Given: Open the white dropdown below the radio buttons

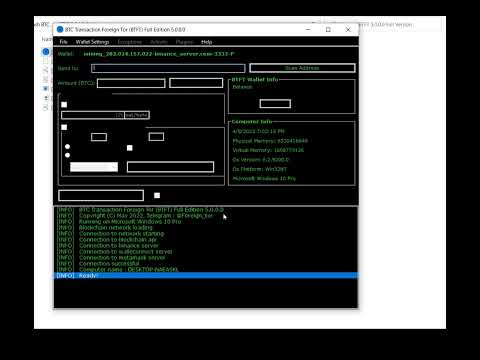Looking at the screenshot, I should point(94,167).
